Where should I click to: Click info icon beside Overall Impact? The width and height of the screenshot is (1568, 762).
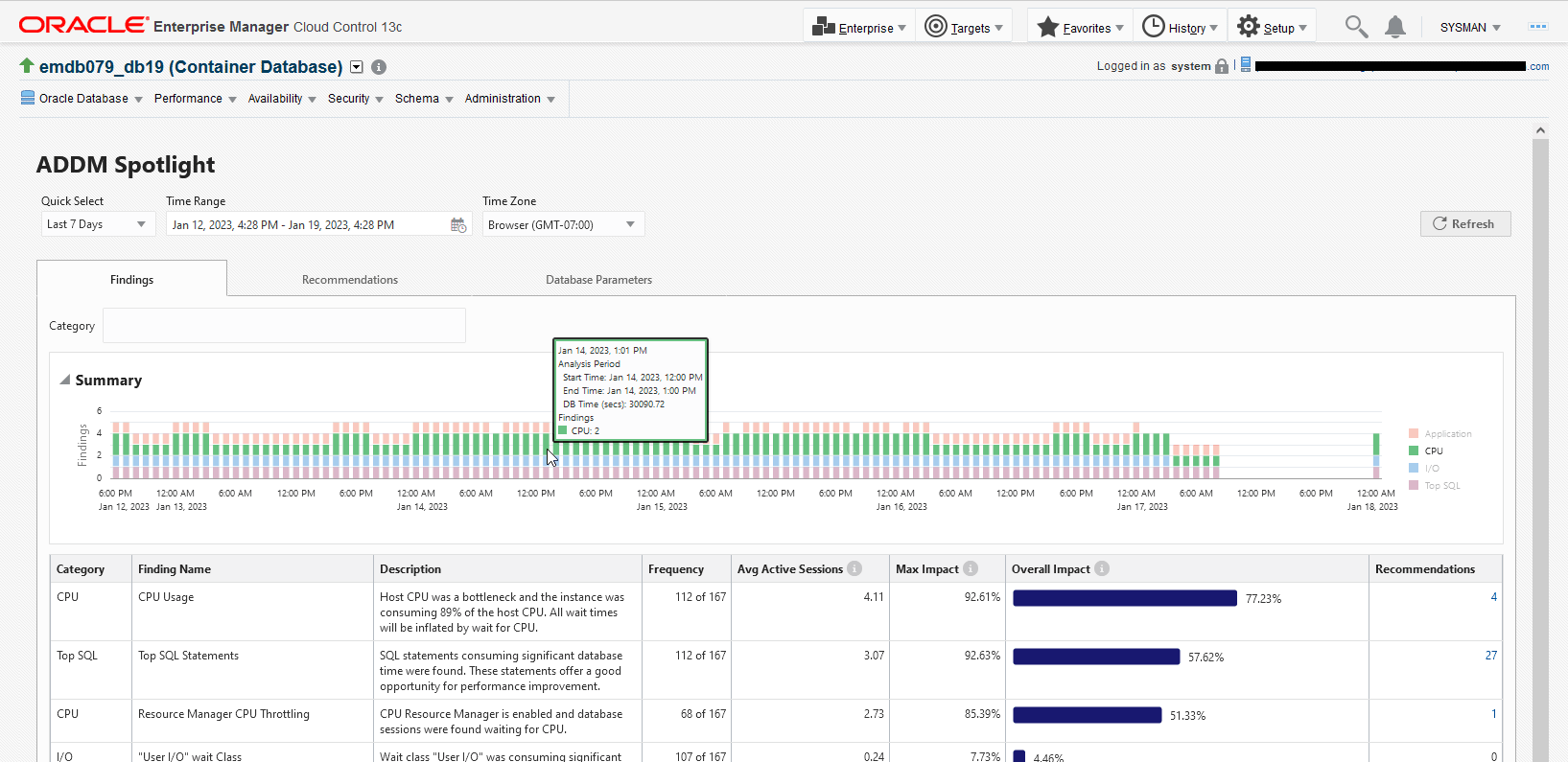tap(1102, 568)
